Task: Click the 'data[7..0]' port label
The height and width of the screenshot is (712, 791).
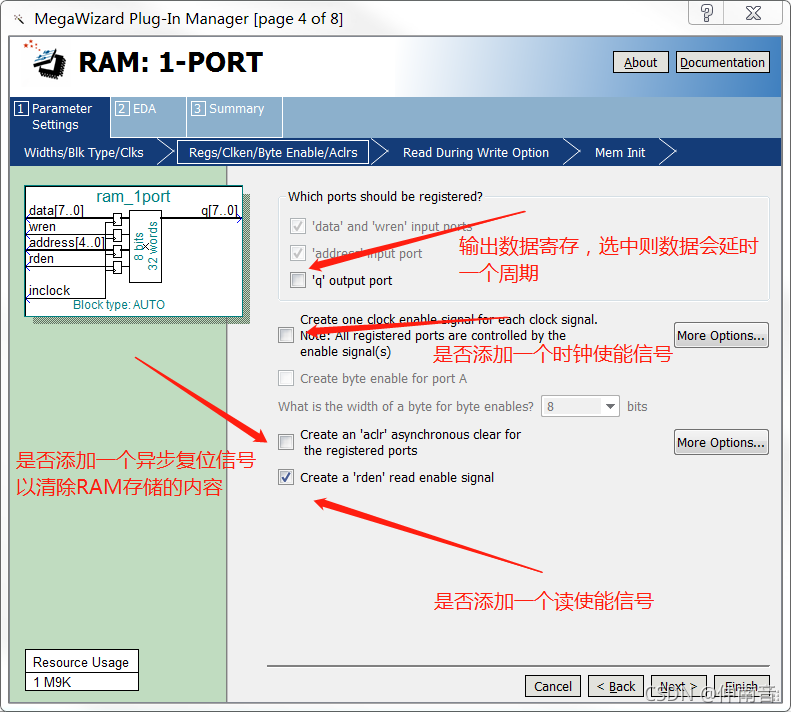Action: [x=56, y=210]
